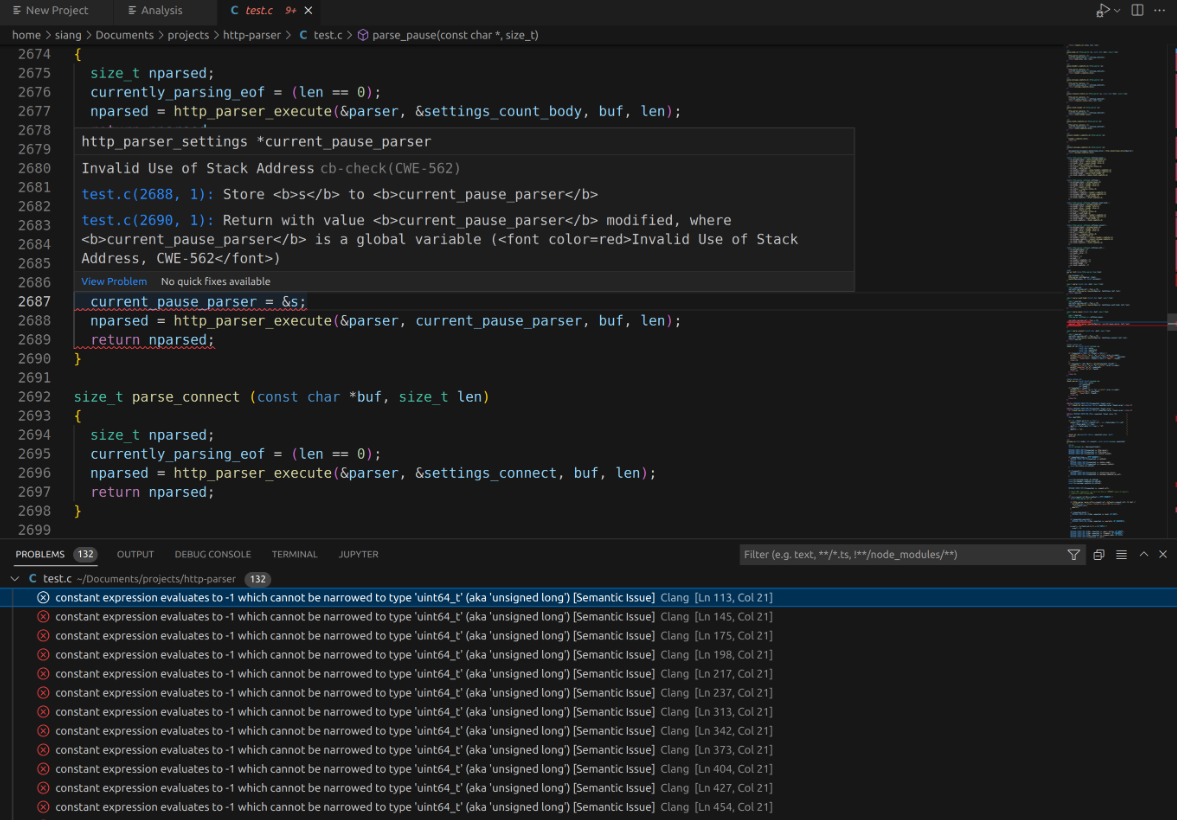Viewport: 1177px width, 820px height.
Task: Split the editor to the right
Action: [1137, 10]
